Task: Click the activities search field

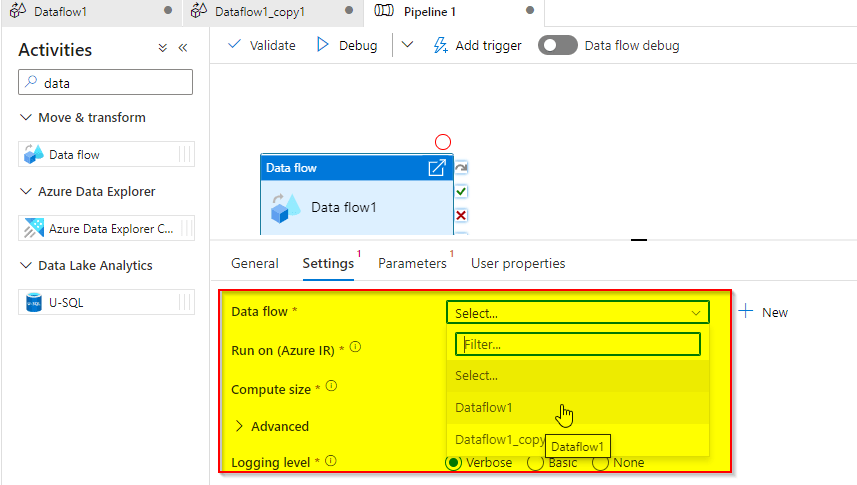Action: [105, 82]
